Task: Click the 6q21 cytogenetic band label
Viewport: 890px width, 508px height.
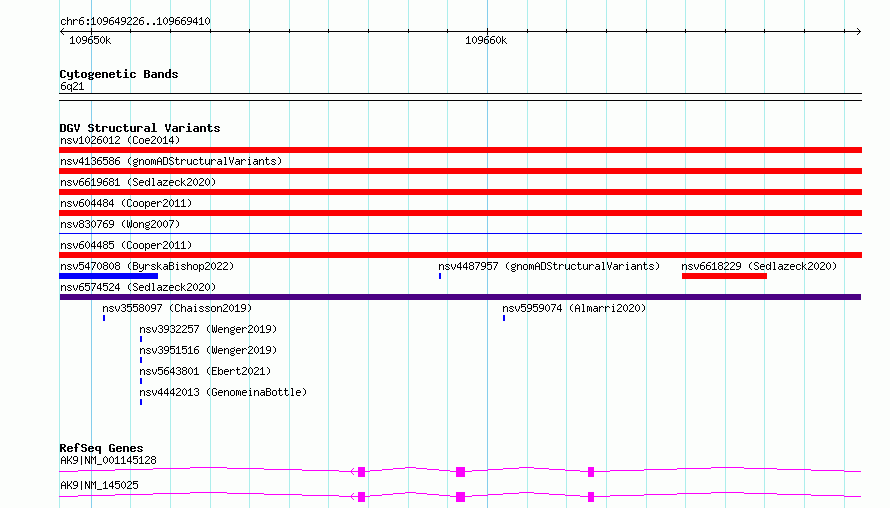Action: point(72,86)
